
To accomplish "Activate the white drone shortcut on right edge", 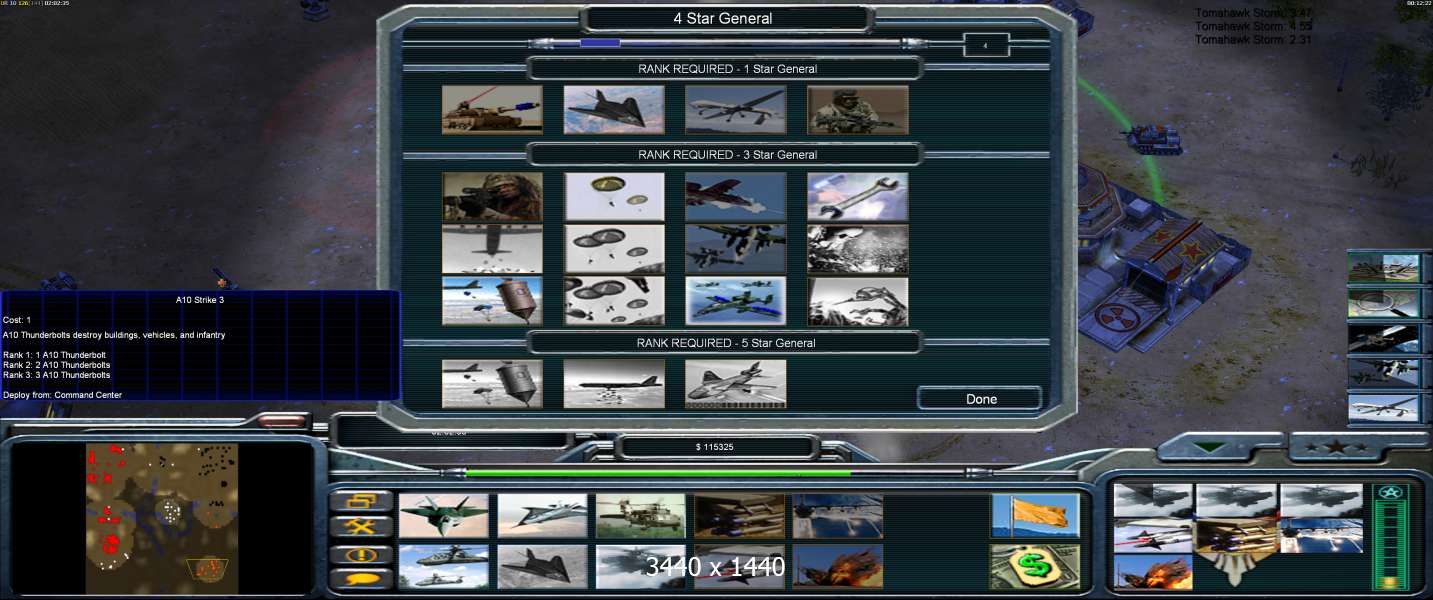I will [x=1385, y=407].
